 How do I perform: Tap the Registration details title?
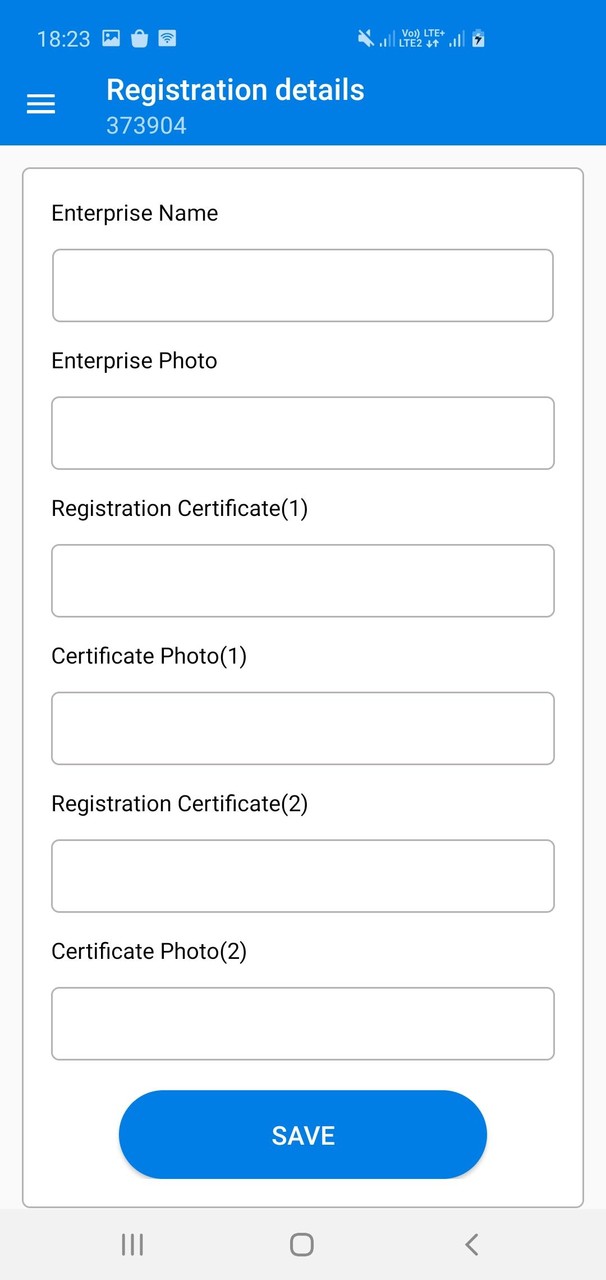pos(235,90)
